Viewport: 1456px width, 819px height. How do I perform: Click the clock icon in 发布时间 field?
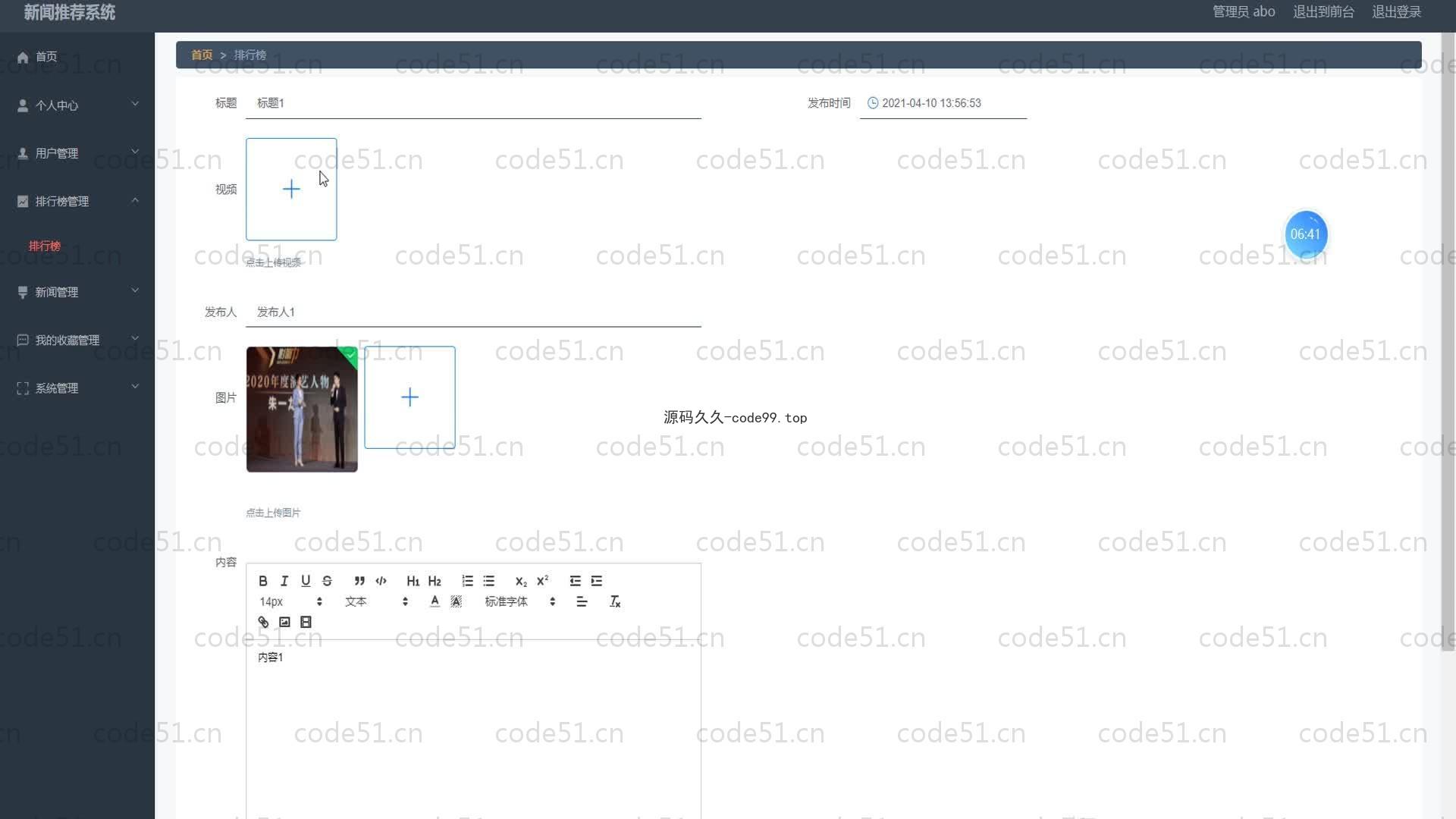click(x=873, y=103)
